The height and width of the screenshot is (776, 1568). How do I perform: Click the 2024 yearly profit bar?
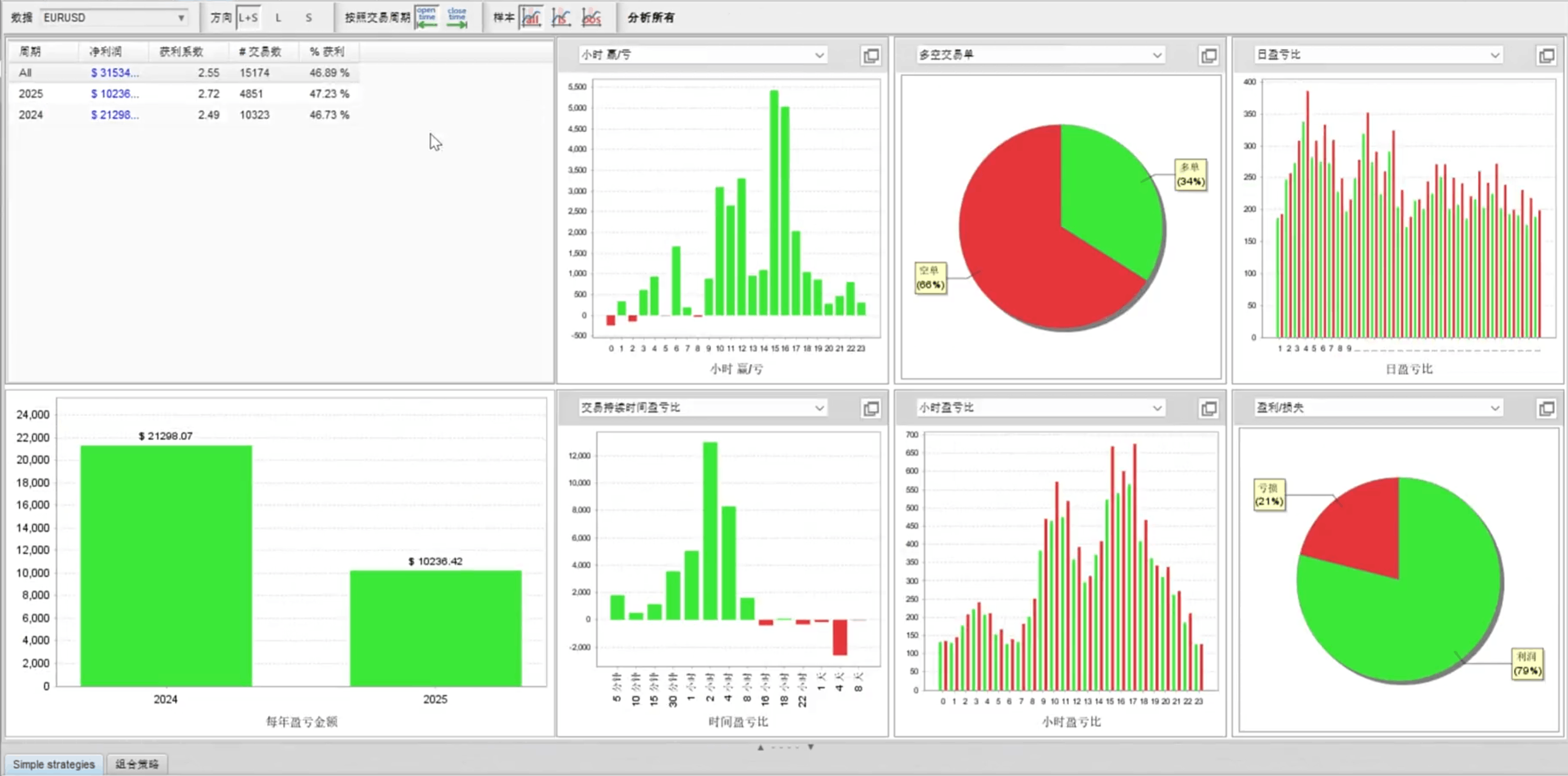tap(166, 566)
